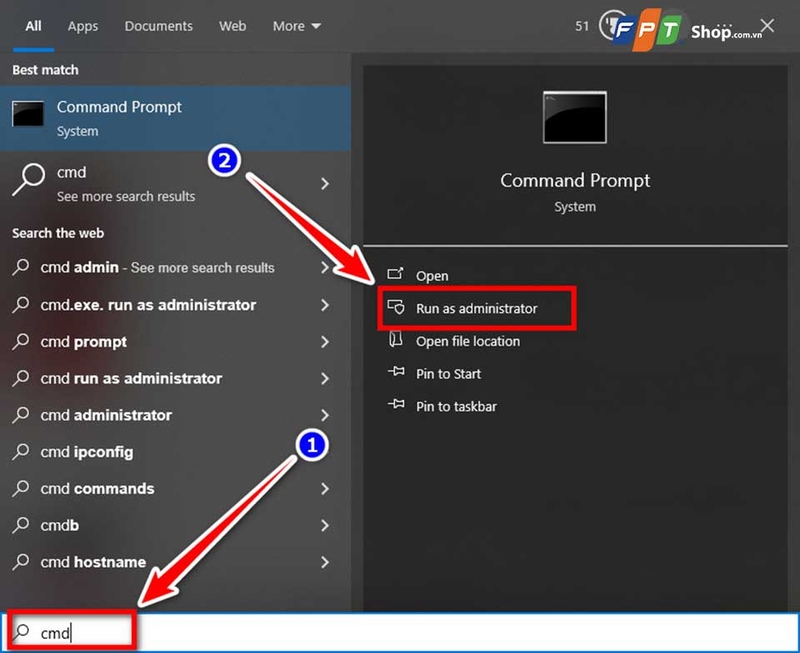Expand the More filter dropdown

click(296, 26)
